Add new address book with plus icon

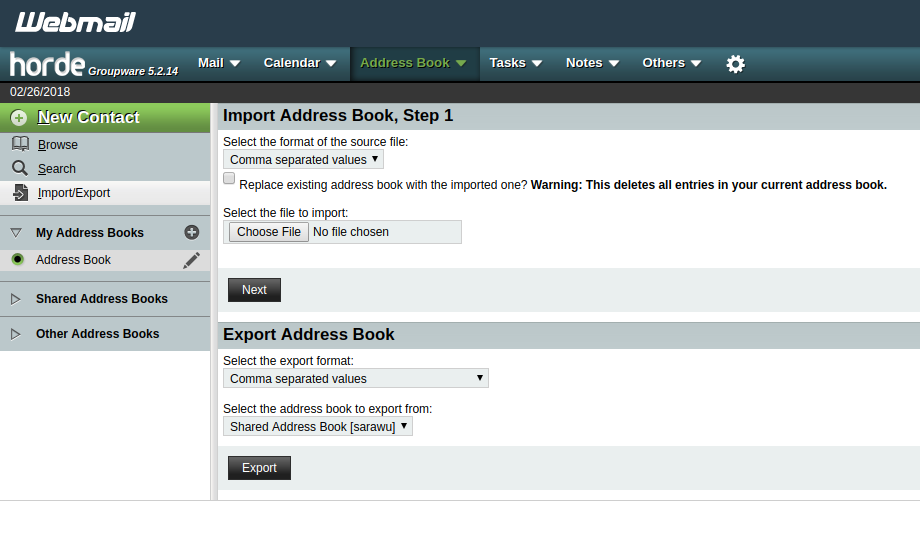[192, 232]
